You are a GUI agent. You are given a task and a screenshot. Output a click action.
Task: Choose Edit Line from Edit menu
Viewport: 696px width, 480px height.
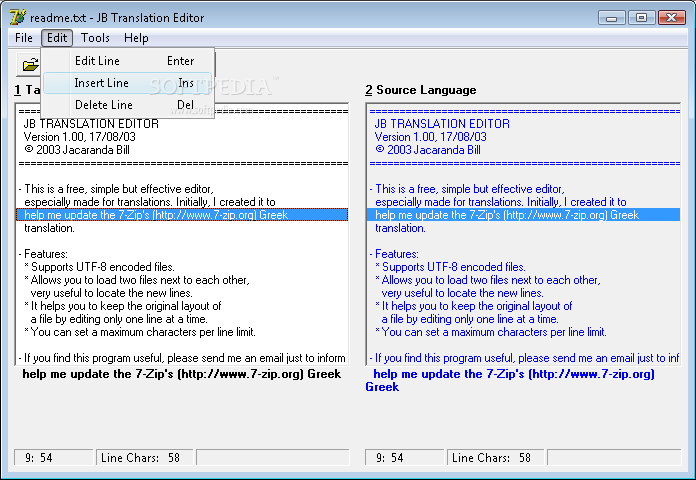tap(128, 61)
